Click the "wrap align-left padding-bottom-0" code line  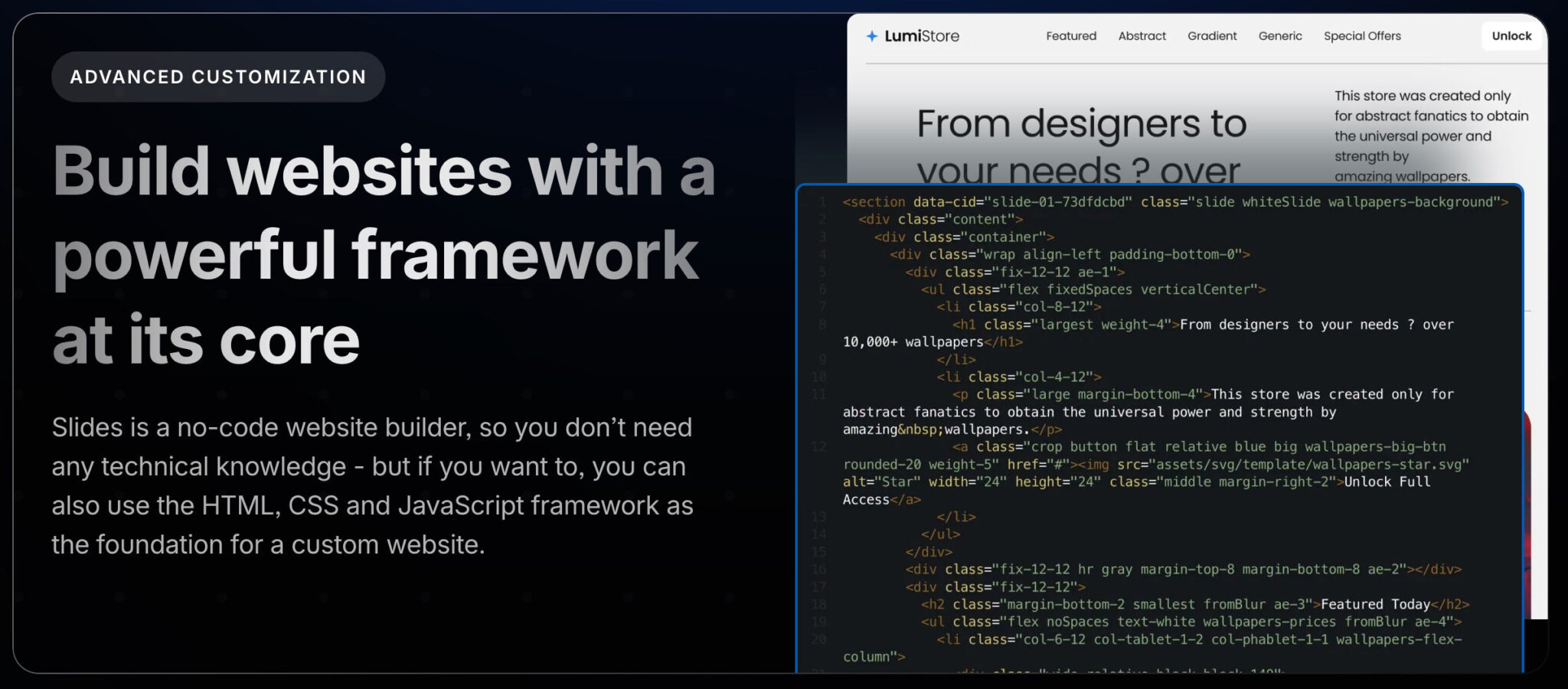point(1069,254)
